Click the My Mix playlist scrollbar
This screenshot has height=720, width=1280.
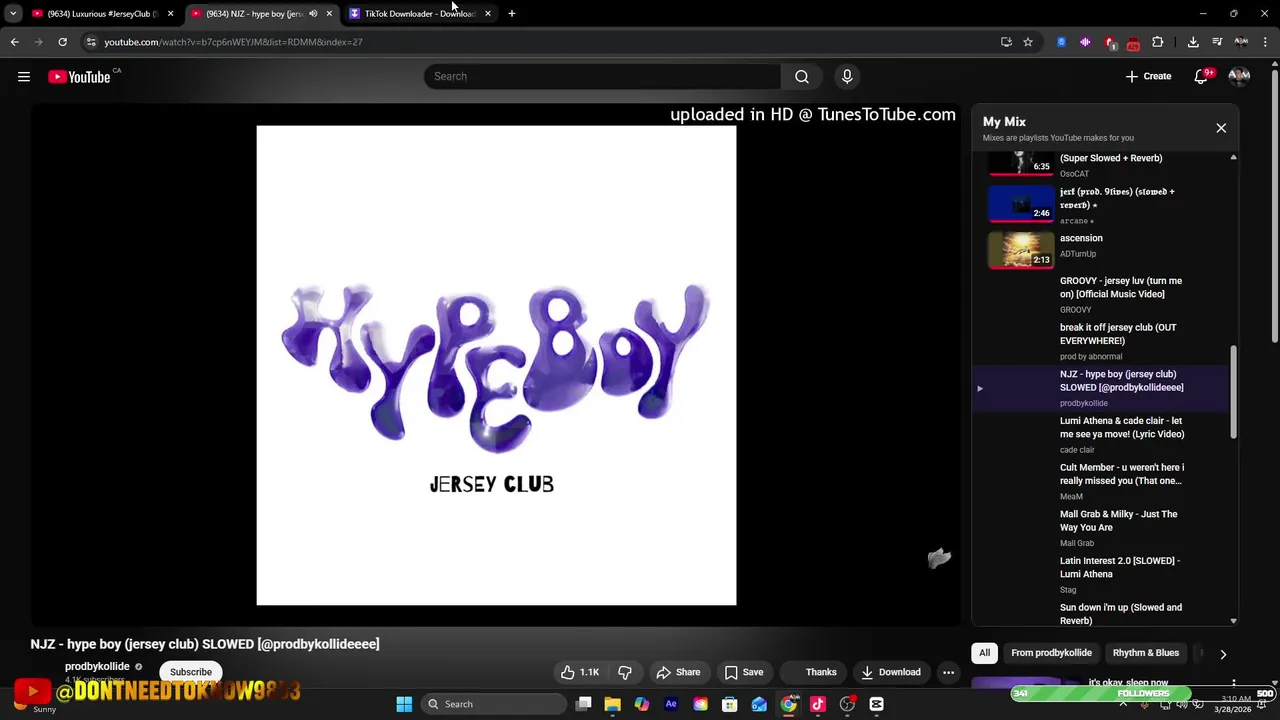pos(1233,392)
